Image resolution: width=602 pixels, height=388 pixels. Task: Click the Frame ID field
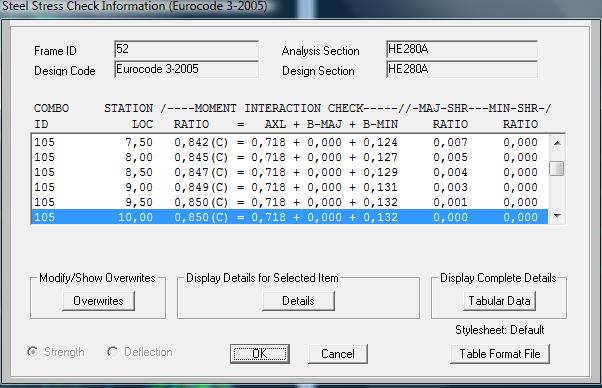click(187, 49)
